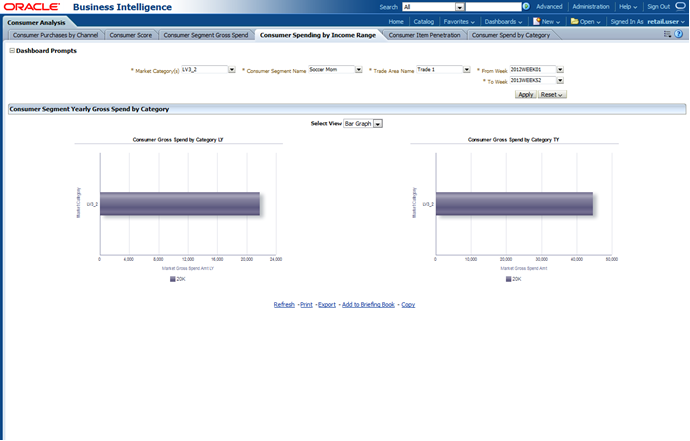Open the To Week dropdown
The image size is (690, 441).
click(560, 81)
